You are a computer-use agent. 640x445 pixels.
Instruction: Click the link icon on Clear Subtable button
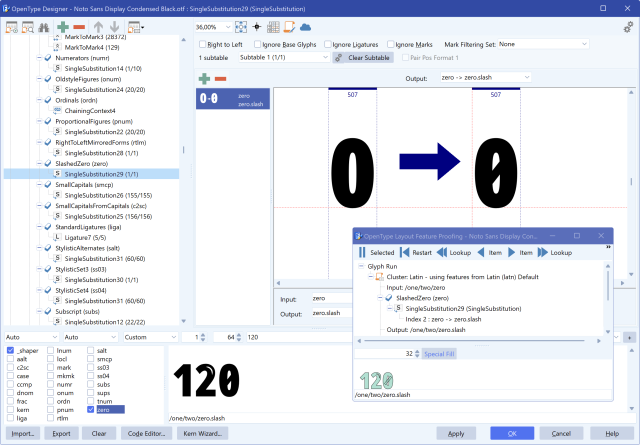pos(339,58)
